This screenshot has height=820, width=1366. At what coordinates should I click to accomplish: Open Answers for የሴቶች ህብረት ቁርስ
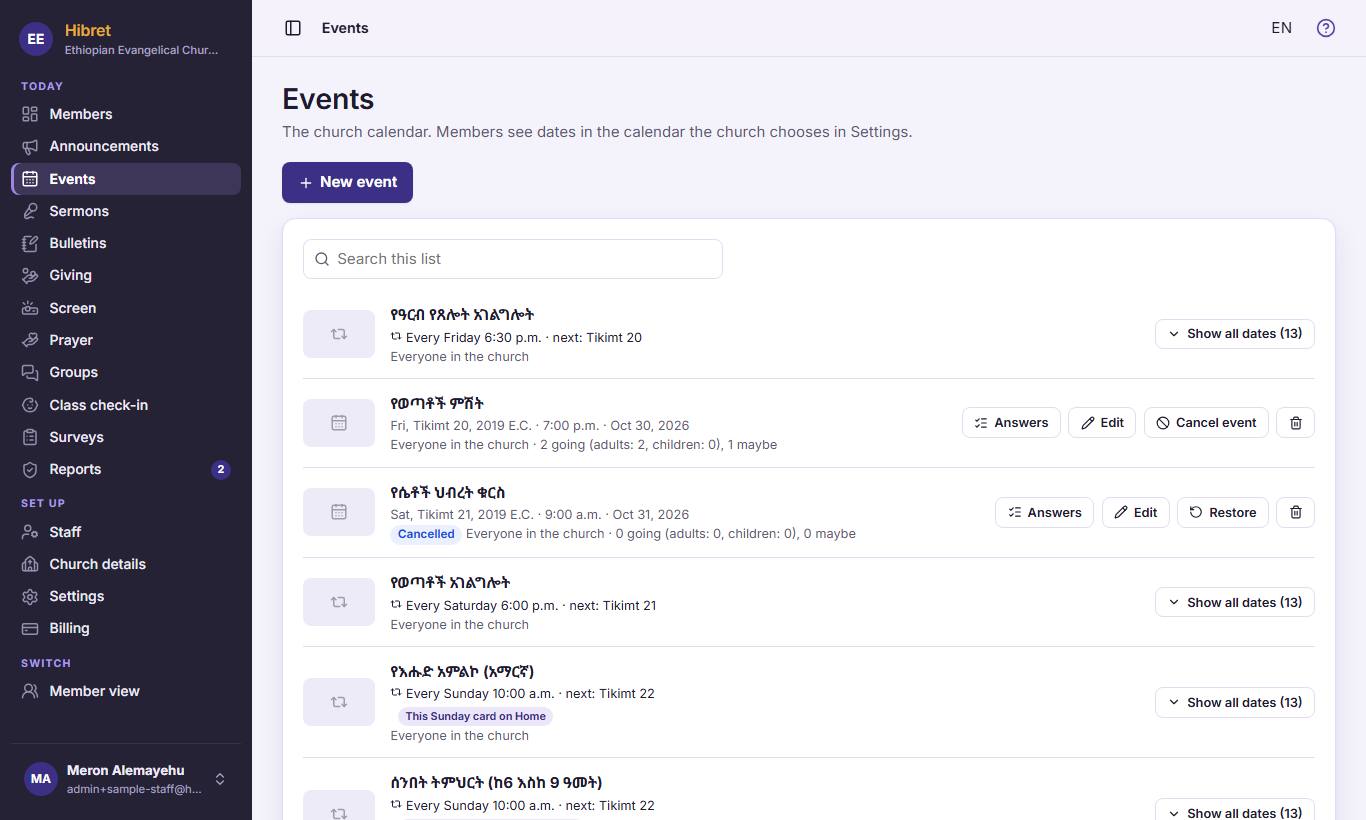tap(1044, 512)
